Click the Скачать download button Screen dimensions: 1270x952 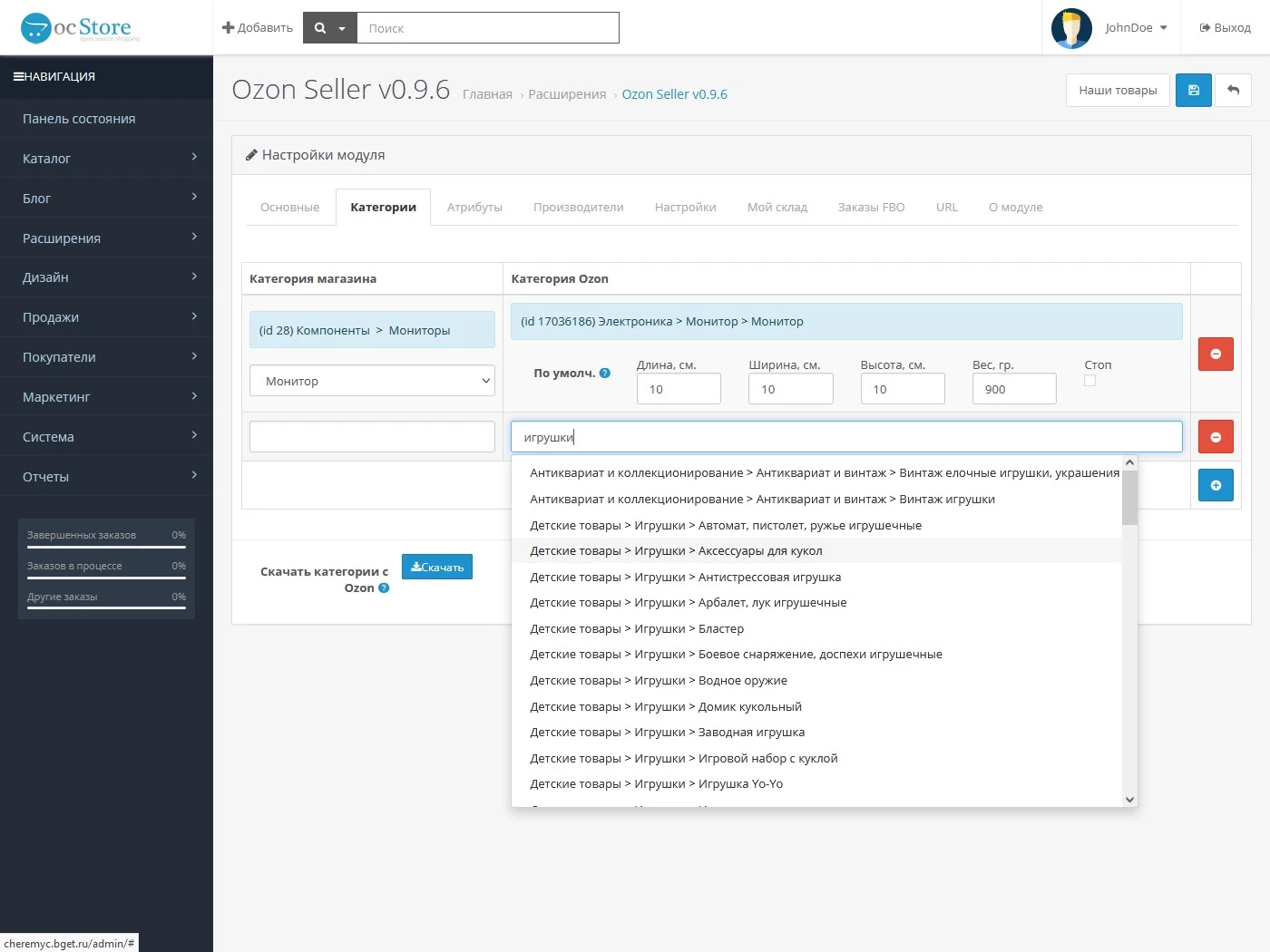[x=437, y=567]
